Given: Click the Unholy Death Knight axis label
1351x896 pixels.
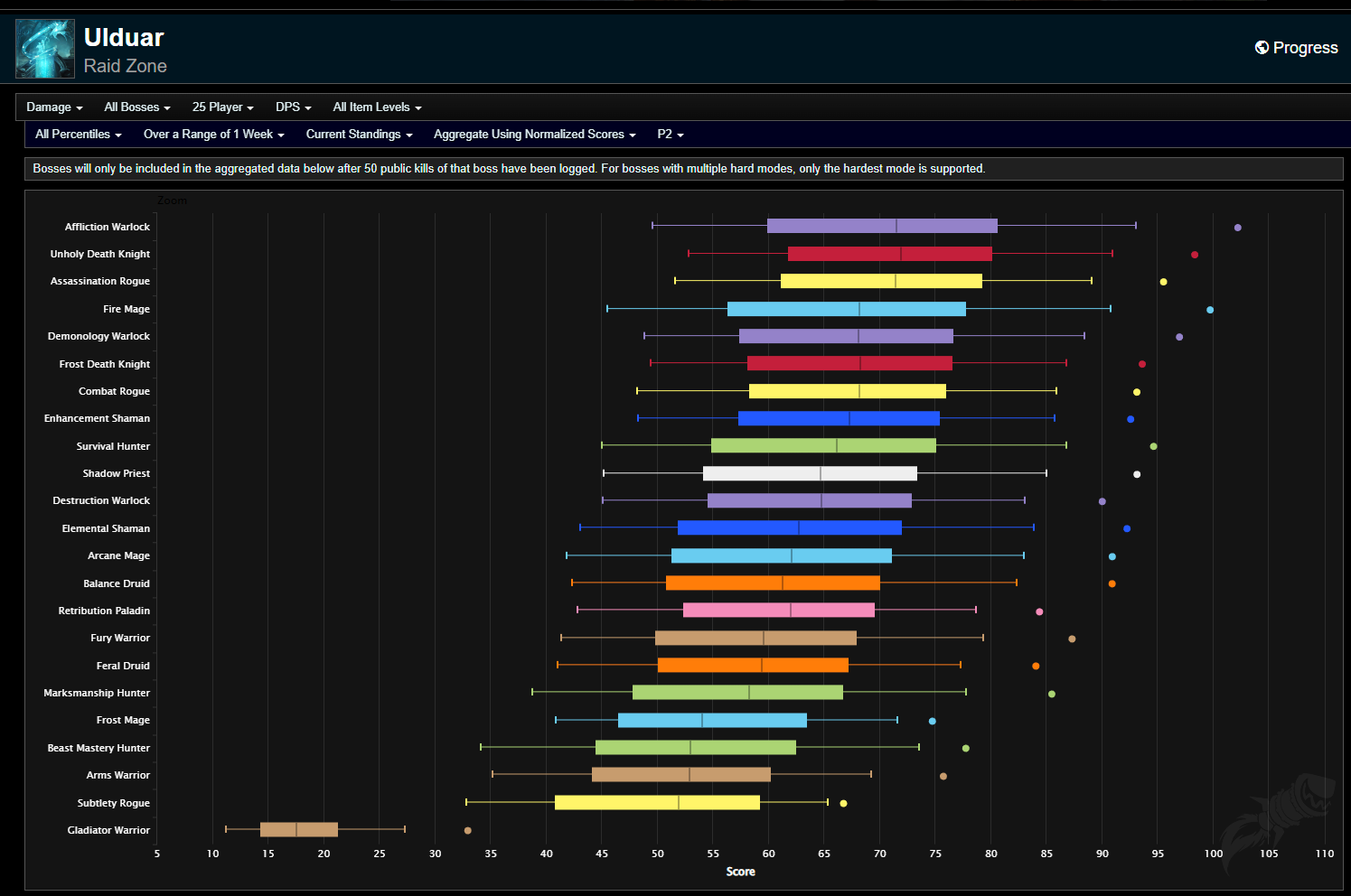Looking at the screenshot, I should coord(100,254).
